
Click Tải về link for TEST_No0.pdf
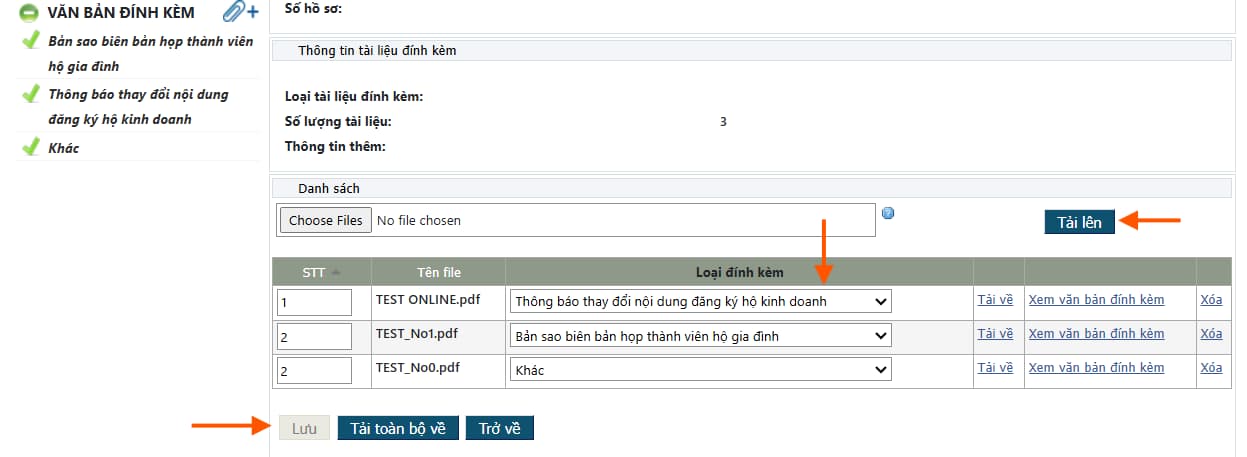[x=995, y=367]
